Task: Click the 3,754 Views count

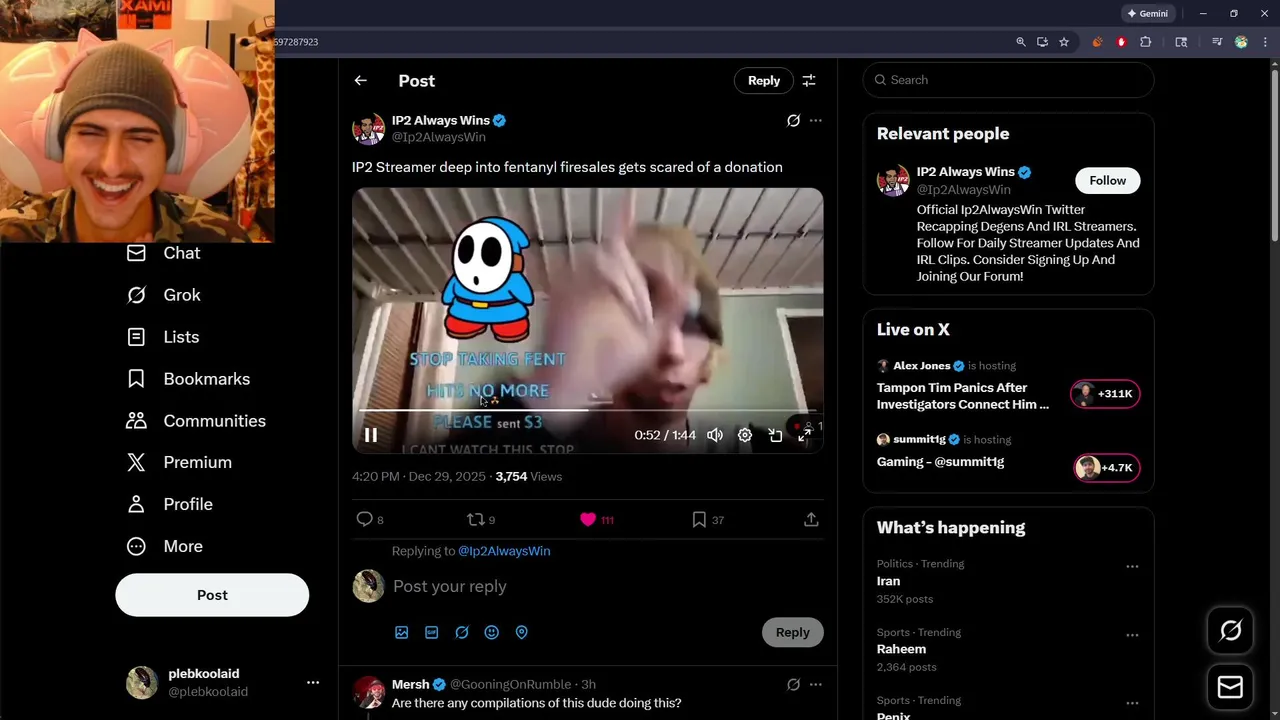Action: 528,477
